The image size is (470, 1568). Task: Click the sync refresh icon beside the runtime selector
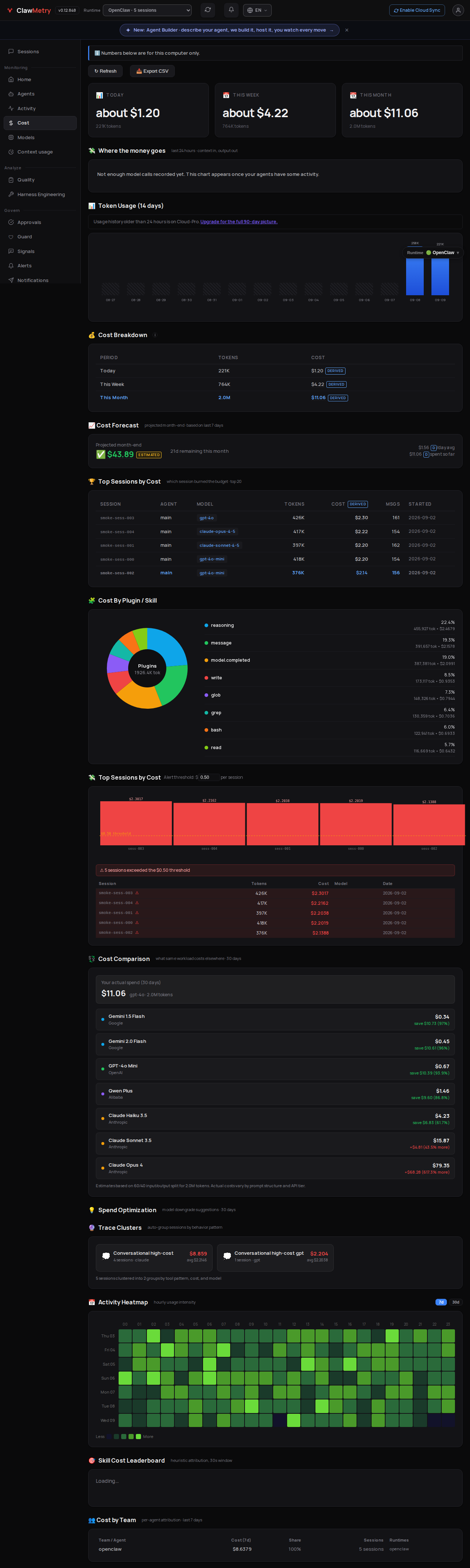(x=207, y=10)
